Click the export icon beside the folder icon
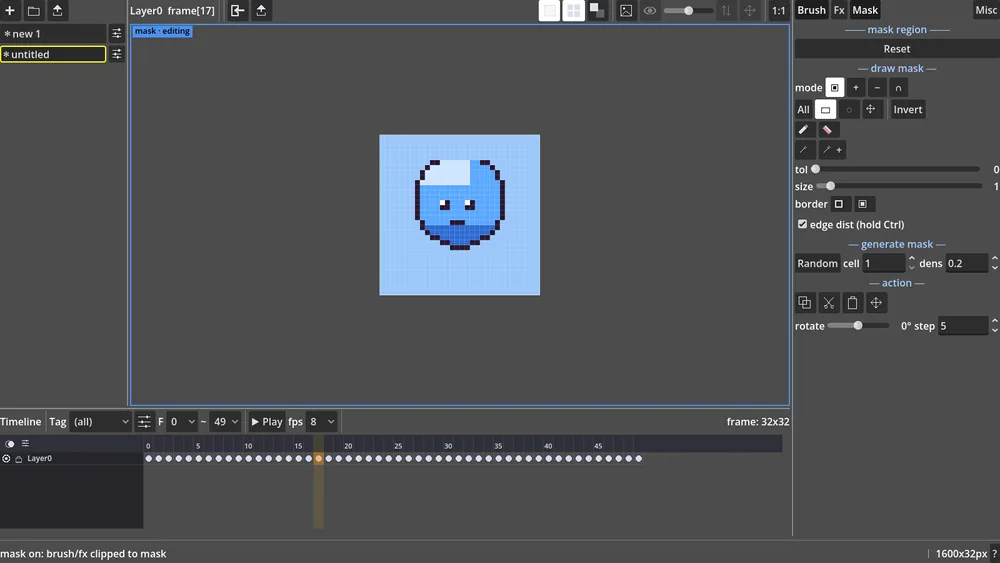 click(57, 10)
